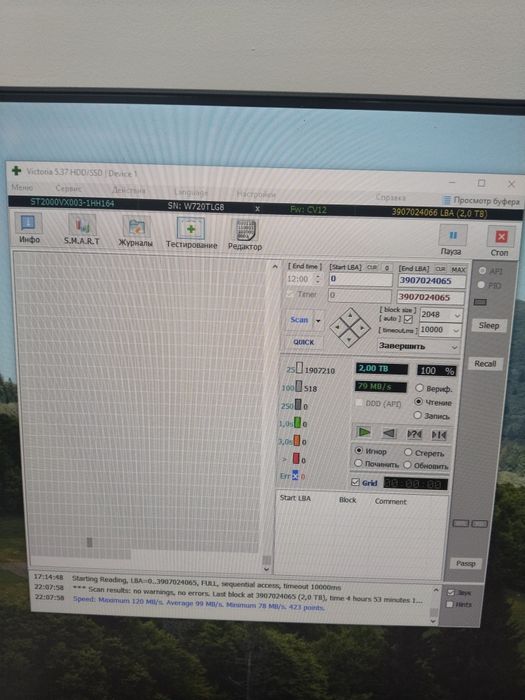This screenshot has height=700, width=525.
Task: Click the blue Err X marker icon
Action: click(295, 476)
